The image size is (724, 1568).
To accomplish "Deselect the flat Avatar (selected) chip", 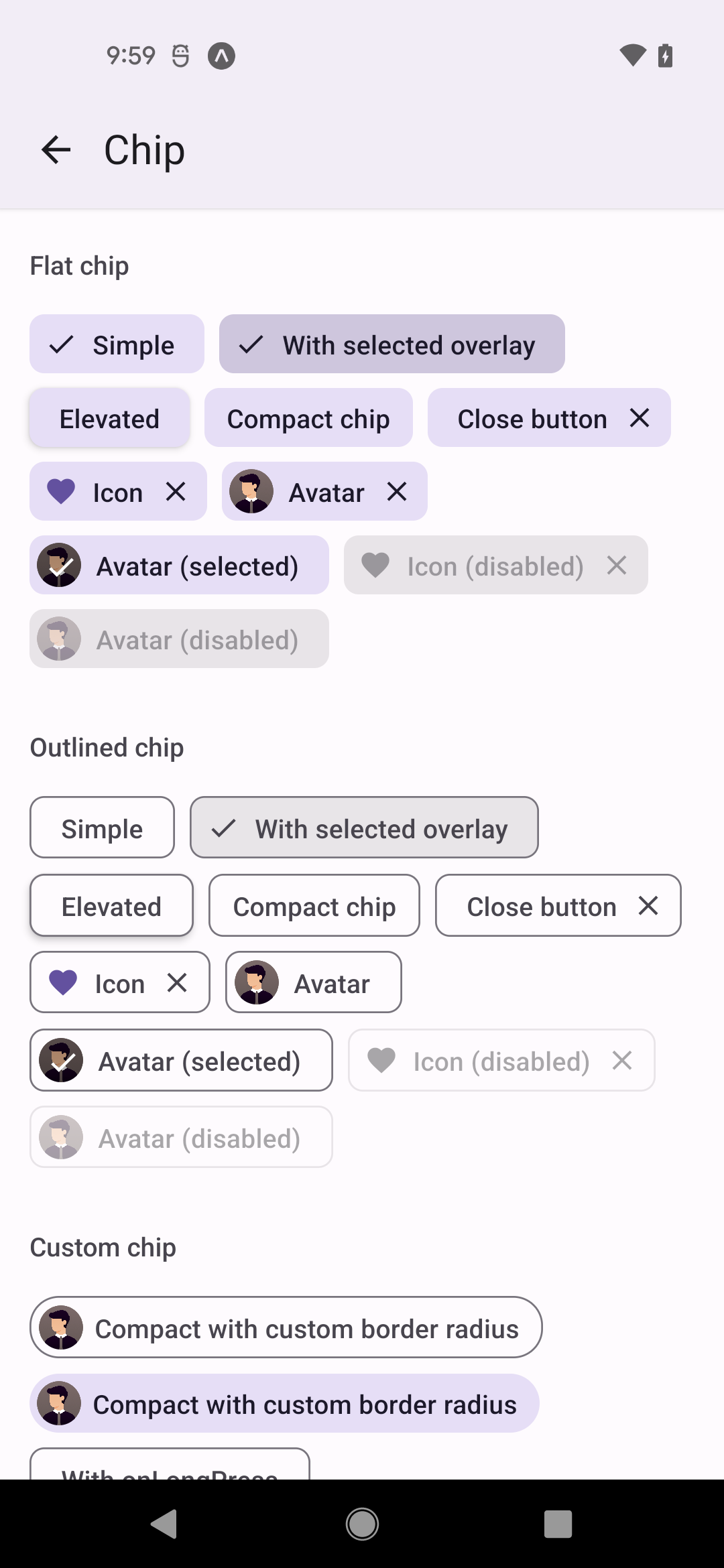I will click(x=180, y=566).
